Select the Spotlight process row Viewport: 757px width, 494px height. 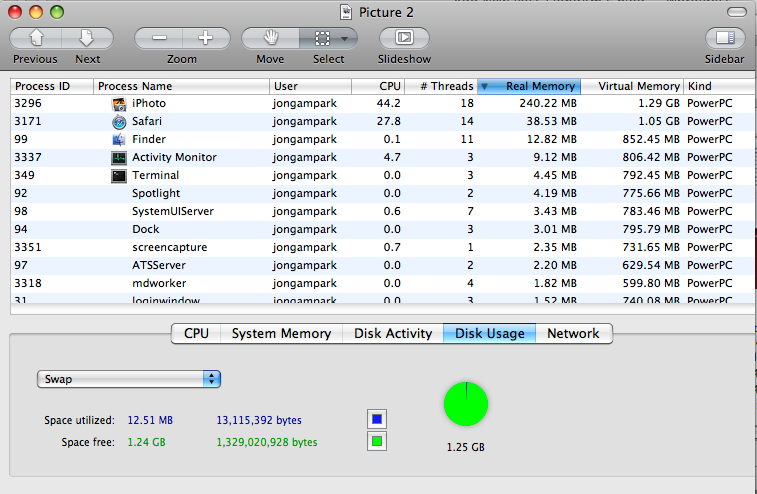382,194
